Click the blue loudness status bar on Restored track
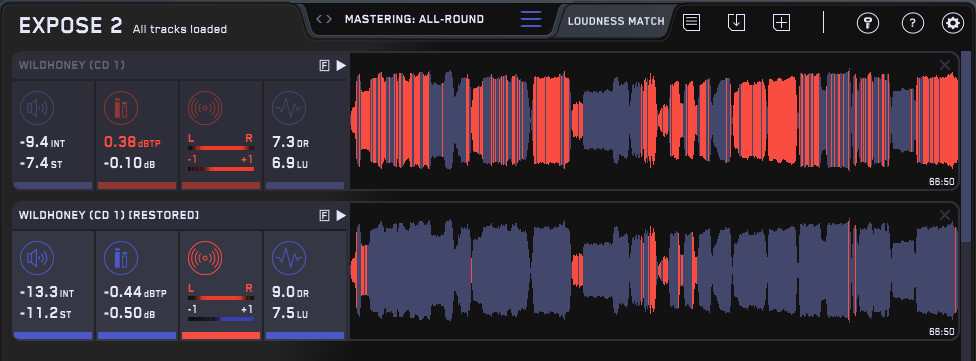The image size is (976, 361). click(x=53, y=335)
